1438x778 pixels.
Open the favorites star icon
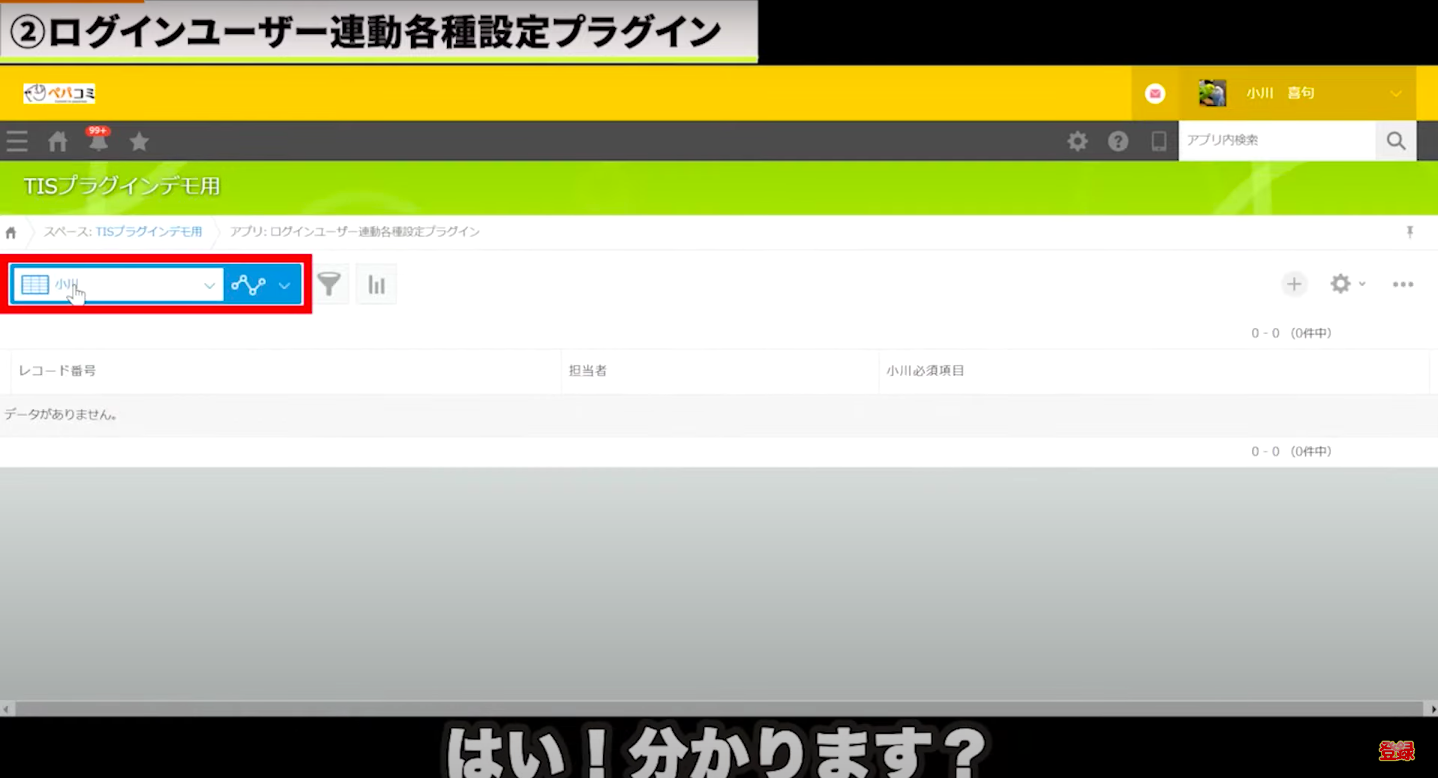(139, 142)
